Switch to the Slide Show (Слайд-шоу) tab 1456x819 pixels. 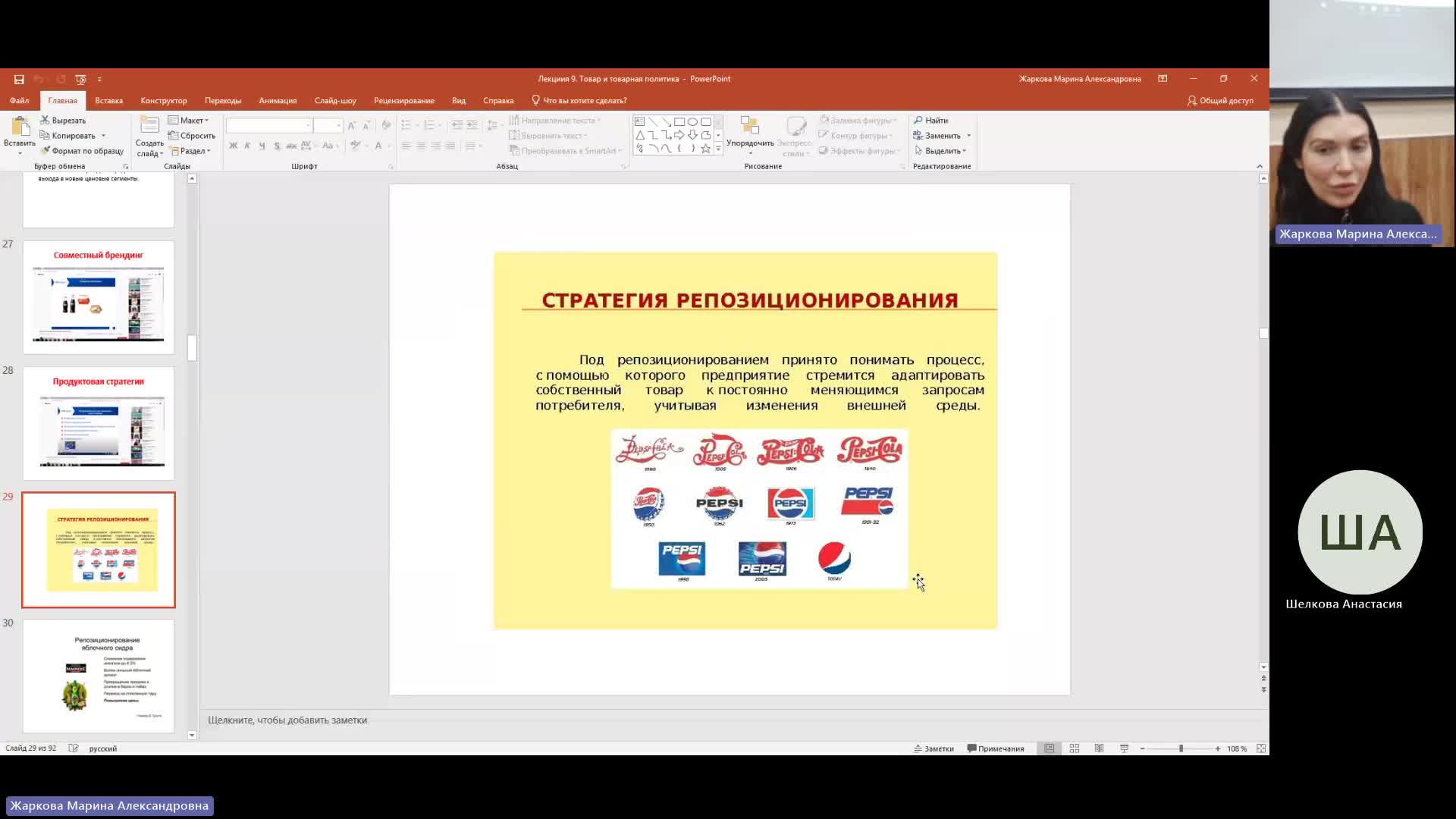pos(335,100)
